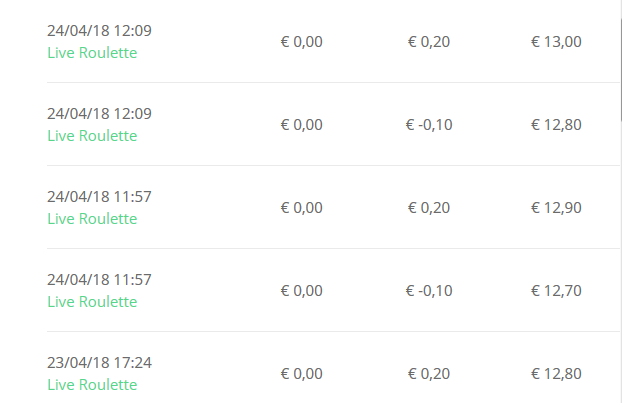
Task: Select € -0,10 amount in the € 12,70 row
Action: 429,291
